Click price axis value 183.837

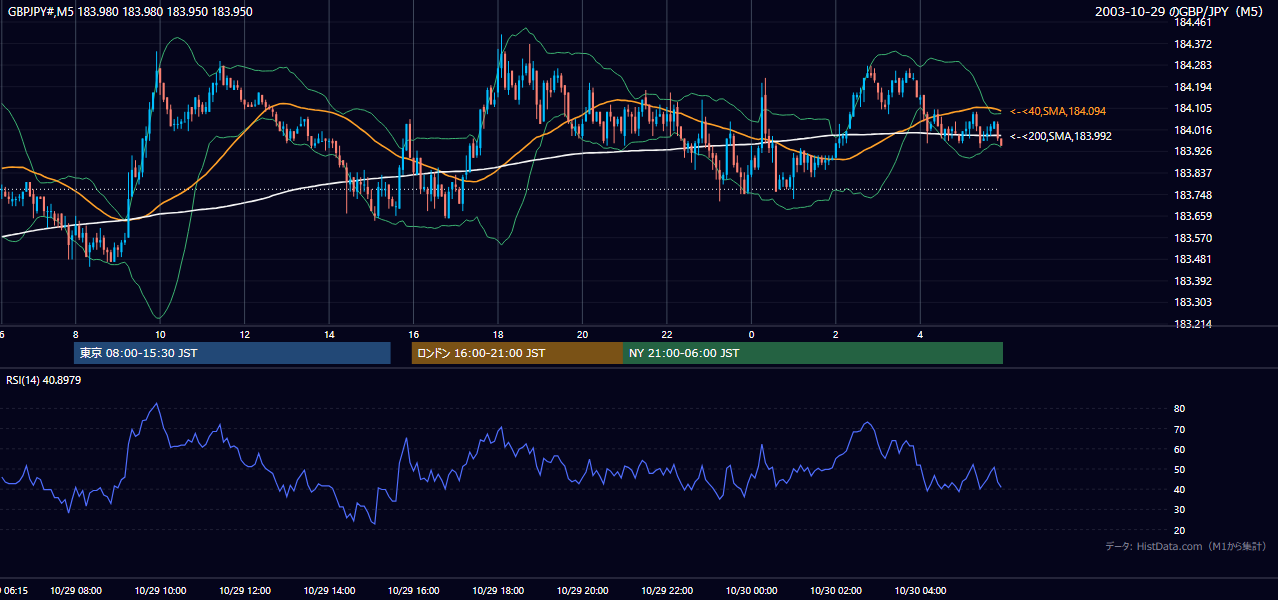click(x=1194, y=173)
